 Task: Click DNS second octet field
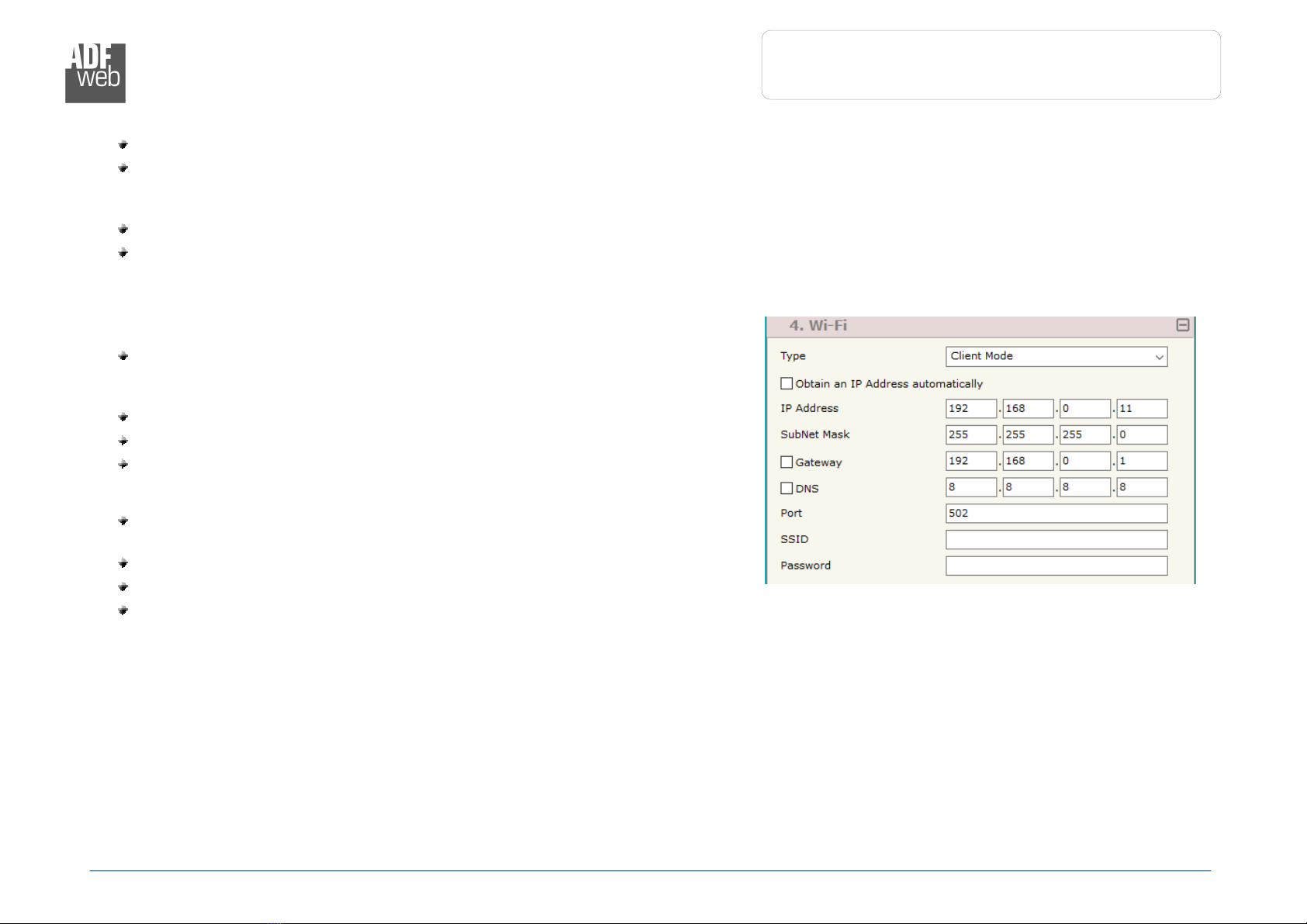1028,487
